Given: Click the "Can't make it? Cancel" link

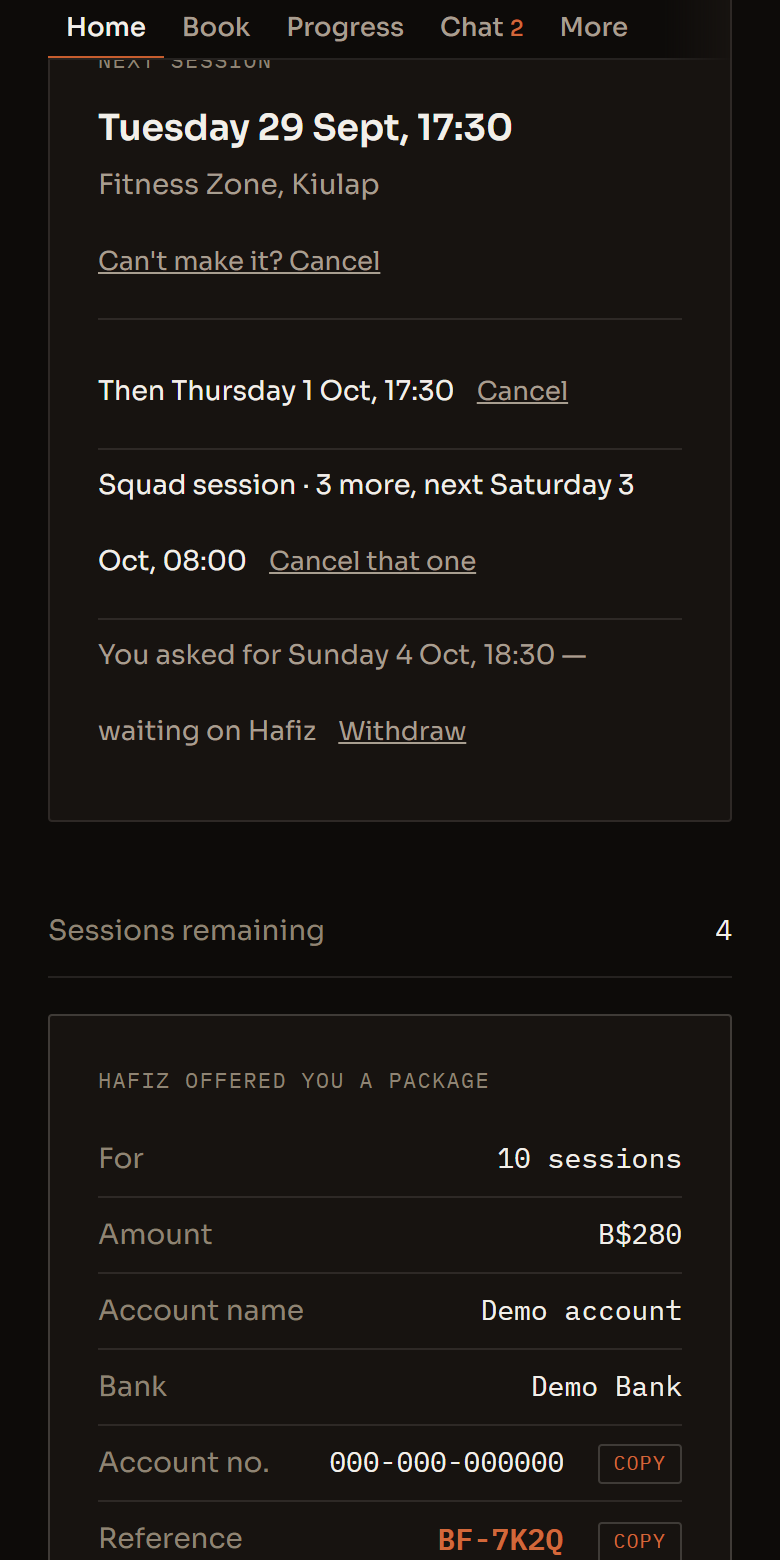Looking at the screenshot, I should [x=239, y=261].
